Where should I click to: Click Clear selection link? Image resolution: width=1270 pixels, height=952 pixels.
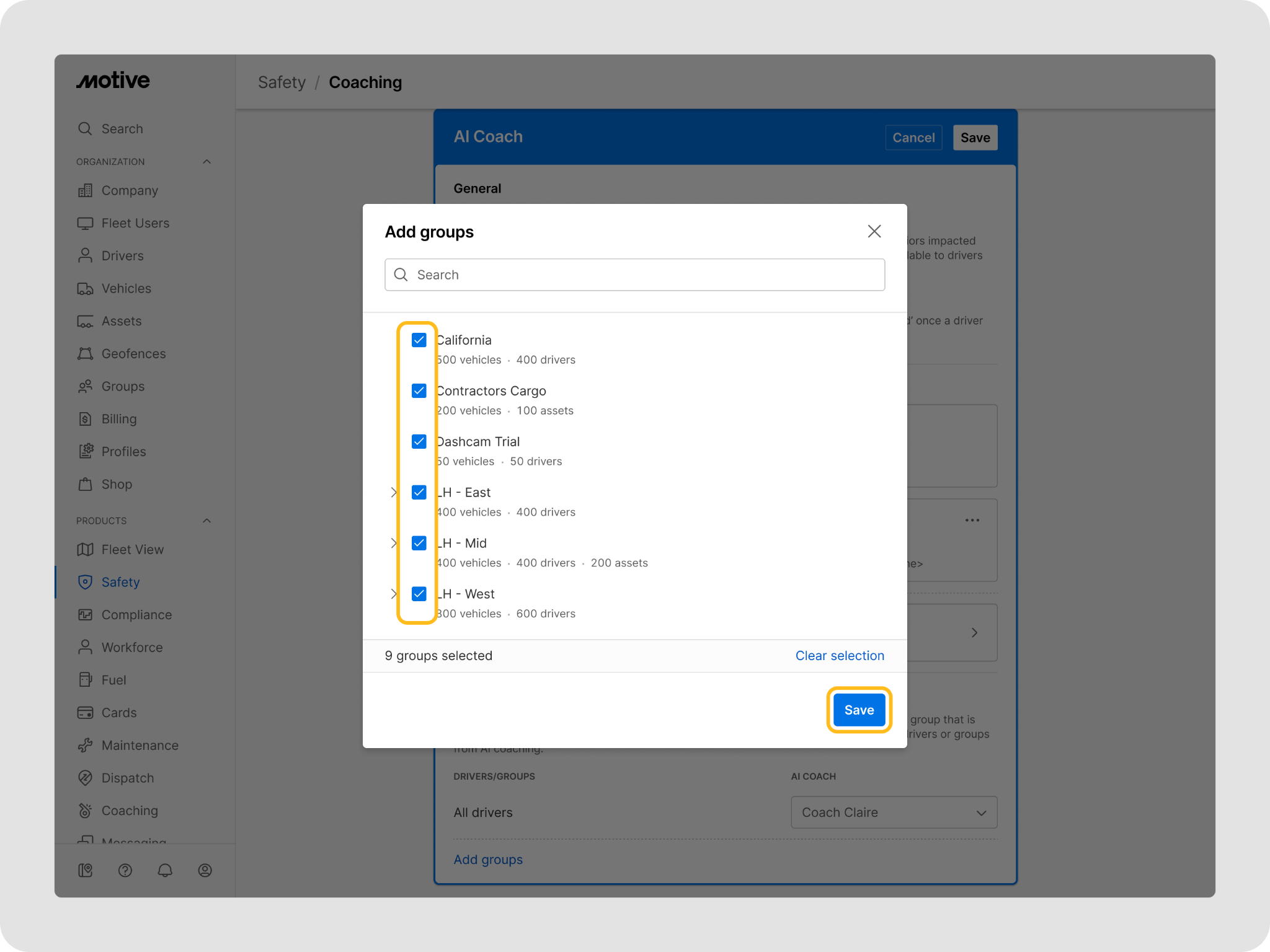pyautogui.click(x=840, y=656)
